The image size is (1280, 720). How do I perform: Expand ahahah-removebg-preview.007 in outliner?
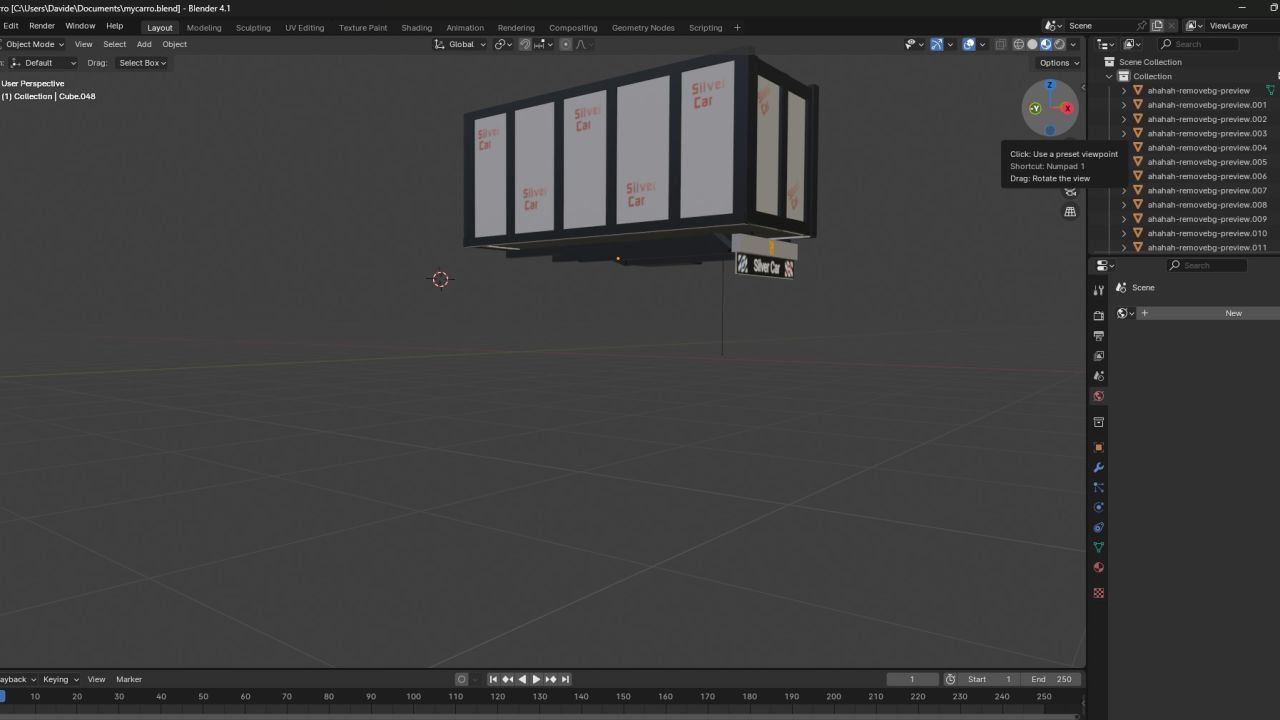(x=1124, y=190)
